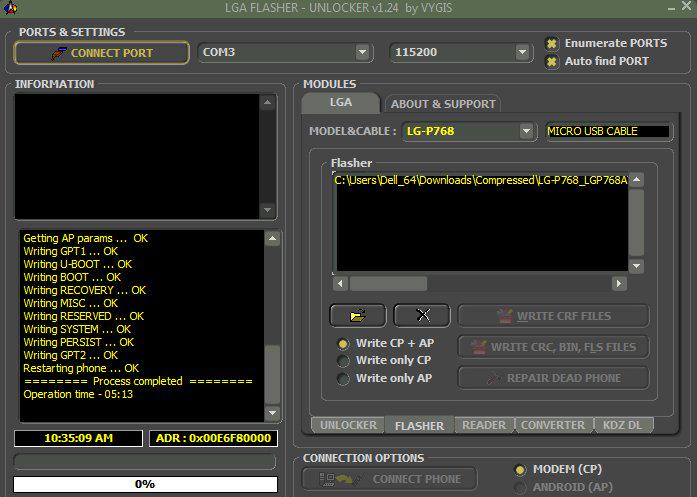Click the 'Restarting phone ... OK' log line
The image size is (697, 497).
pyautogui.click(x=81, y=369)
